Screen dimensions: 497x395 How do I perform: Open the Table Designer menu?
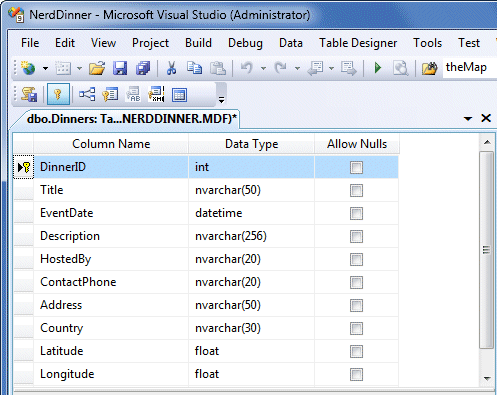[358, 43]
